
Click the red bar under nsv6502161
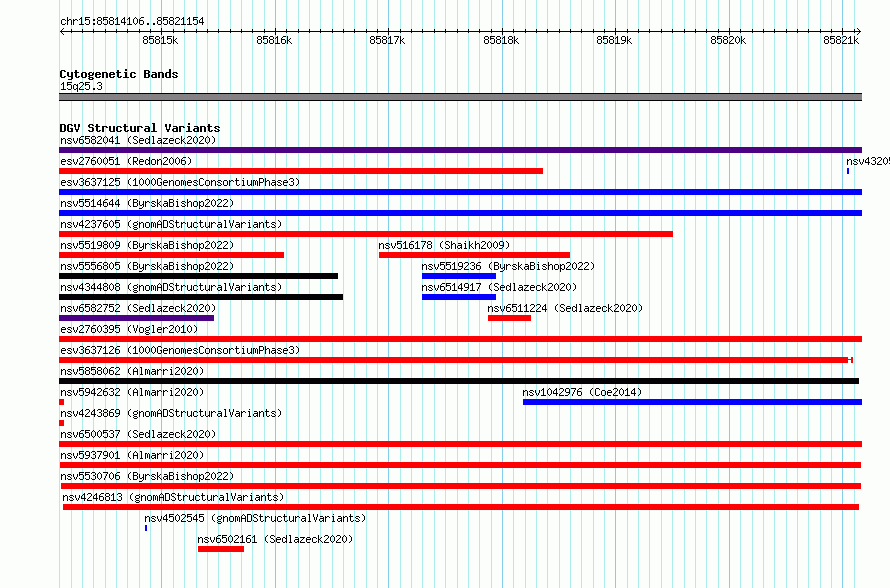point(221,549)
